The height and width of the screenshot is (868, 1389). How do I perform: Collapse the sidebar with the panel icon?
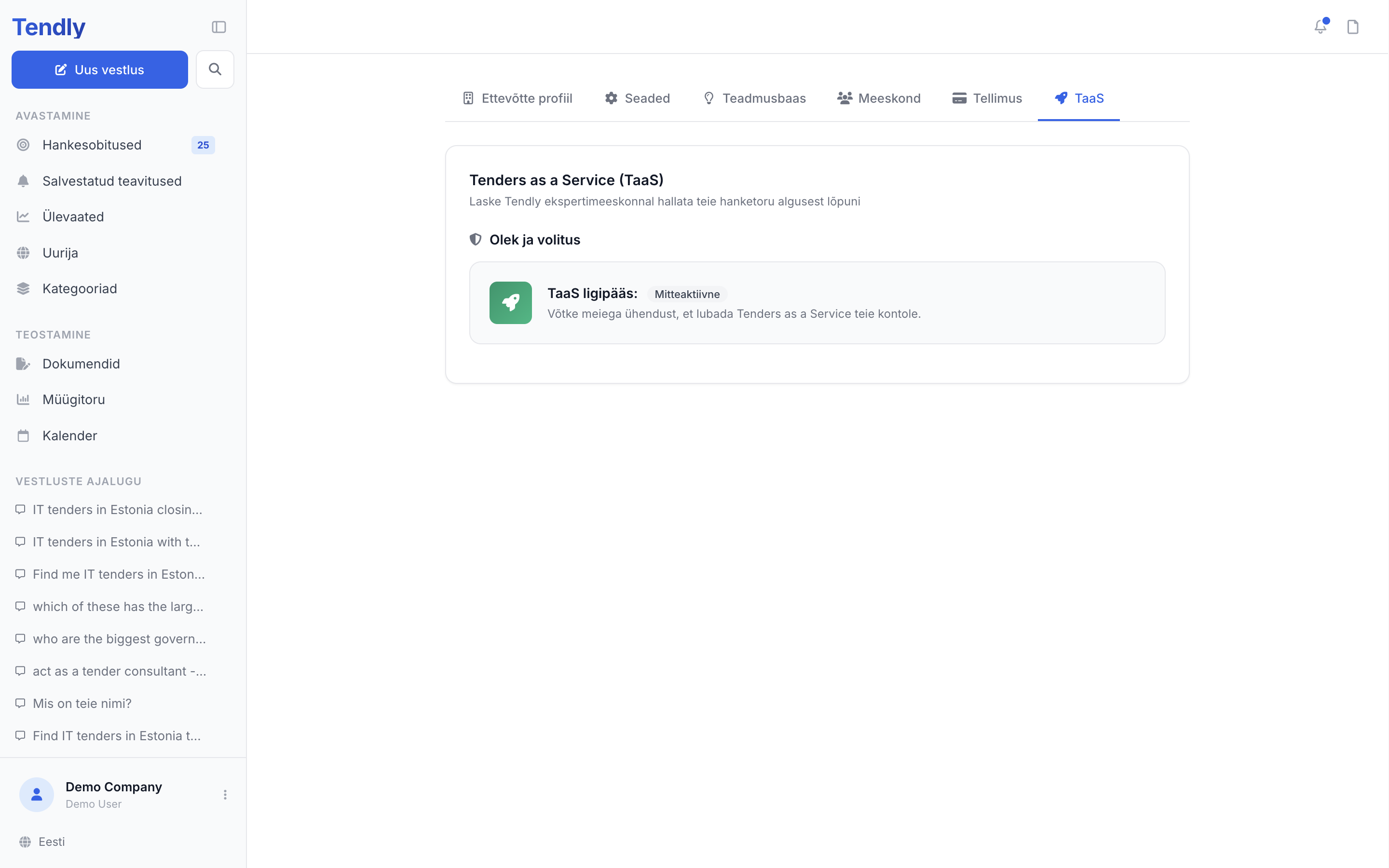tap(218, 27)
